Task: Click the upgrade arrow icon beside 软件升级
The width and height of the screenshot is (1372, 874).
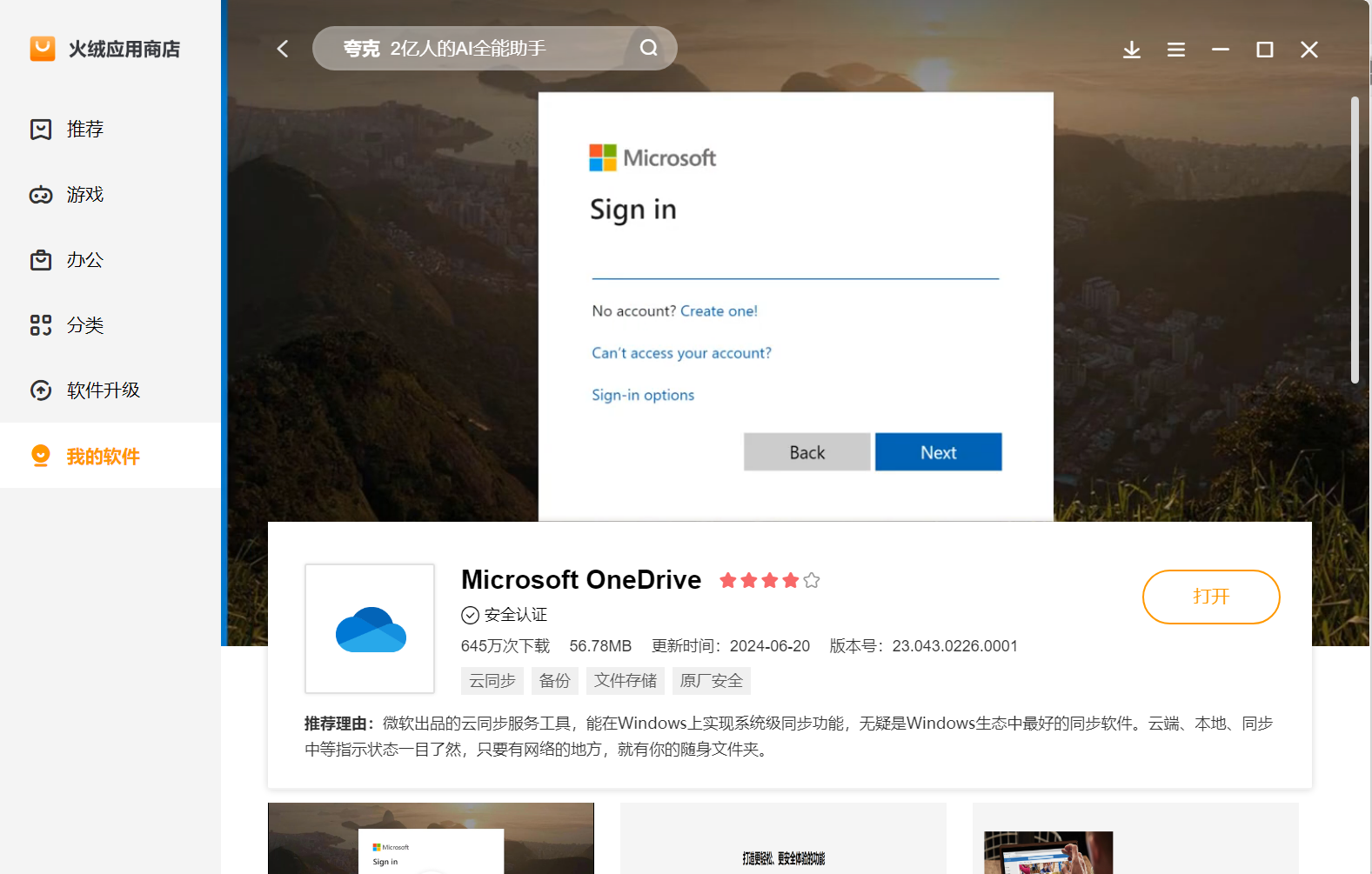Action: 41,390
